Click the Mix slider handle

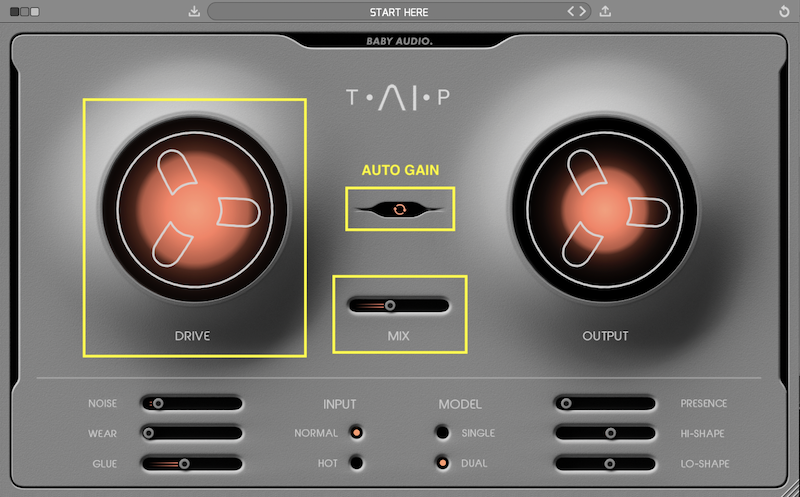pyautogui.click(x=390, y=306)
